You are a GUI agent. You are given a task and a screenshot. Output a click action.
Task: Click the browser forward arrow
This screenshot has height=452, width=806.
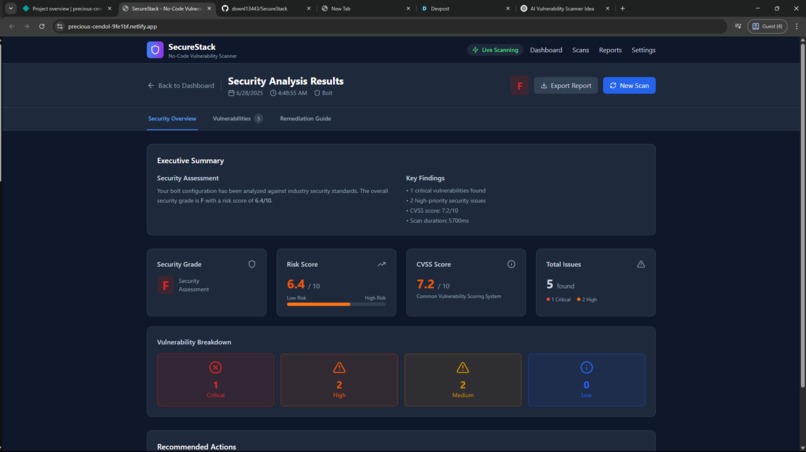pyautogui.click(x=27, y=26)
